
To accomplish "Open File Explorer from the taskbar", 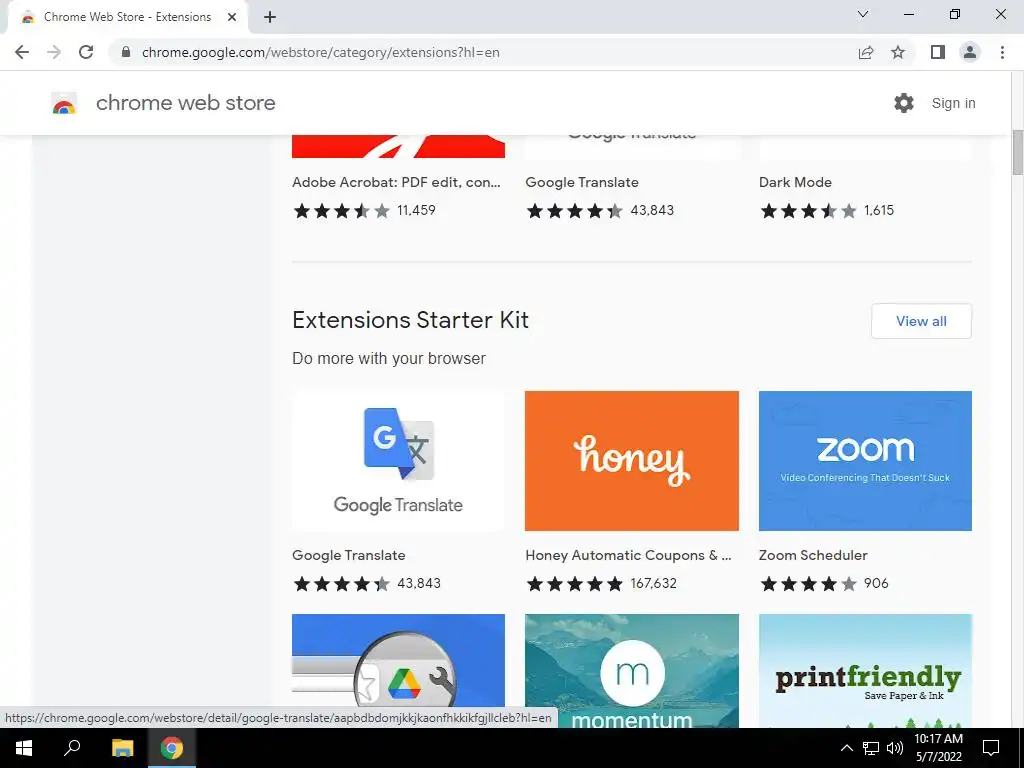I will pos(122,748).
